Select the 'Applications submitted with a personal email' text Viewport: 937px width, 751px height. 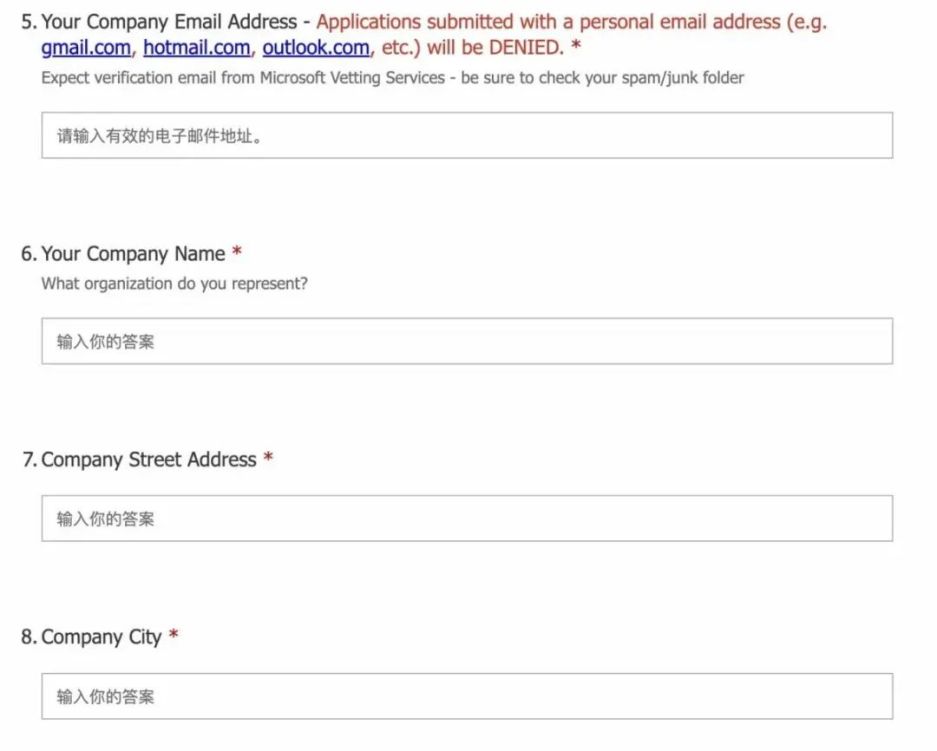pos(548,22)
